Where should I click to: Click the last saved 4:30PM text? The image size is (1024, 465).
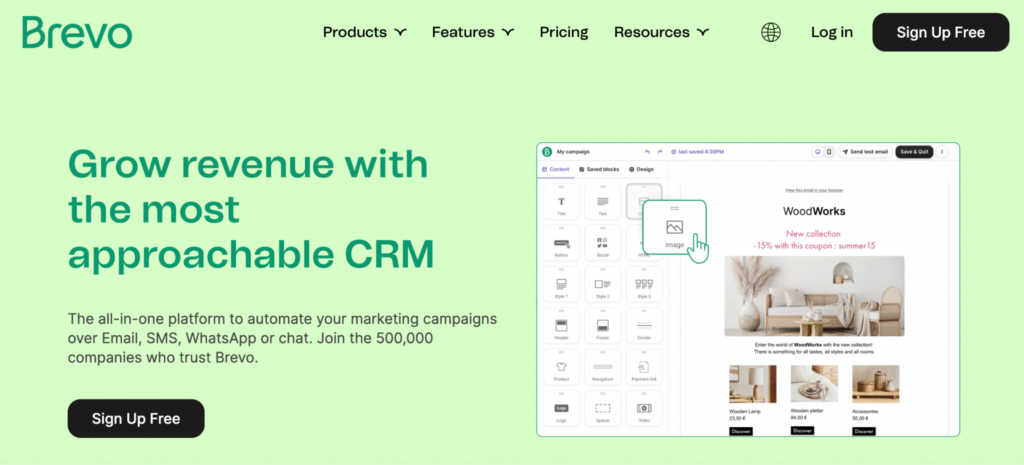click(x=697, y=152)
